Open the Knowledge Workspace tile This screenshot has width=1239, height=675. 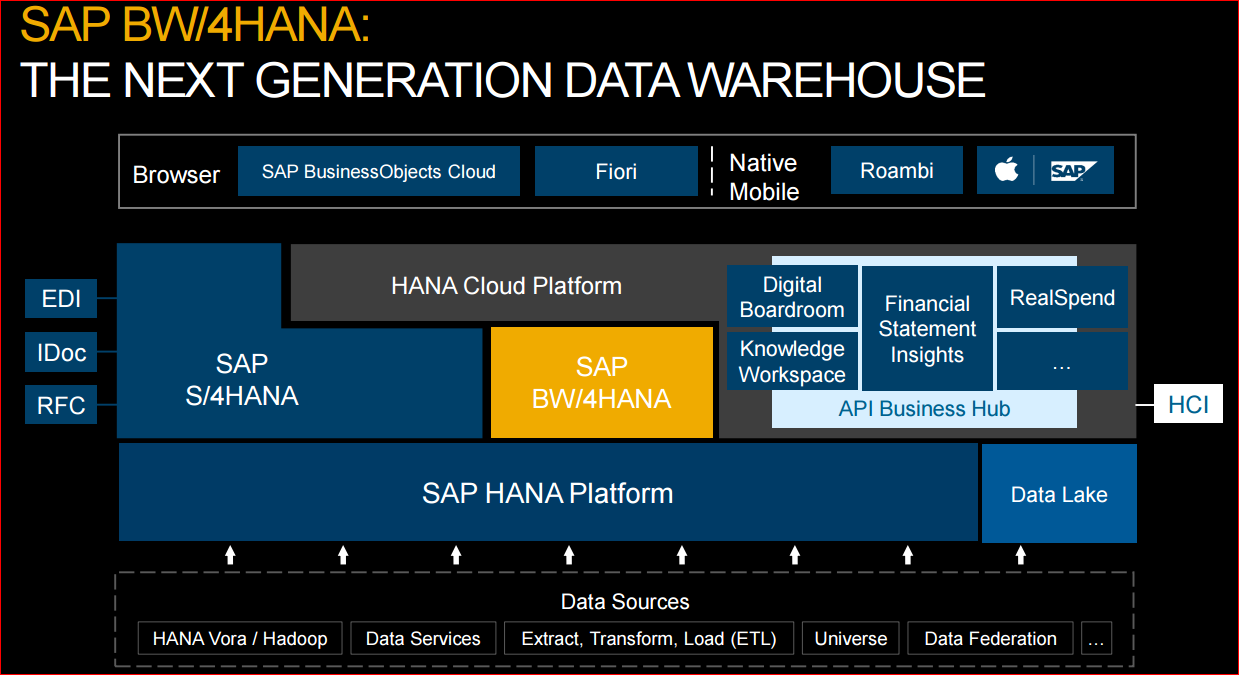792,361
